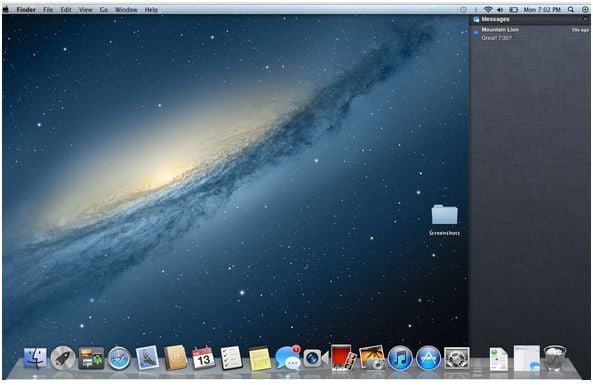This screenshot has height=385, width=593.
Task: Clear Messages notifications with the X button
Action: (586, 19)
